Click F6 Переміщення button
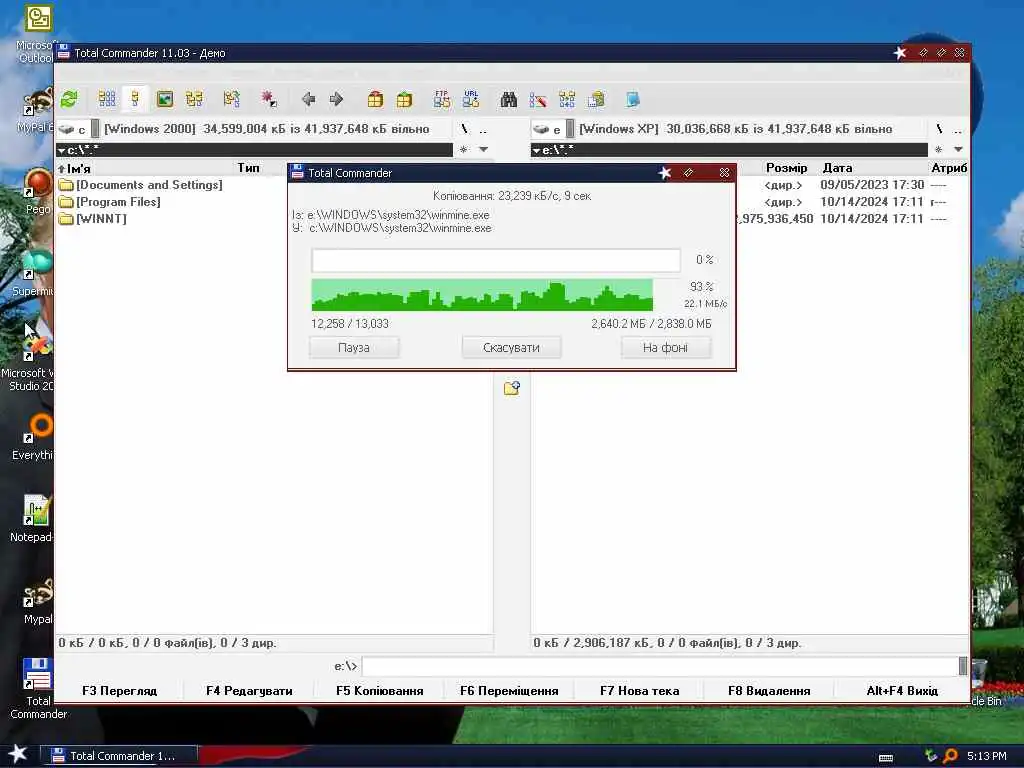Screen dimensions: 1024x768 509,691
